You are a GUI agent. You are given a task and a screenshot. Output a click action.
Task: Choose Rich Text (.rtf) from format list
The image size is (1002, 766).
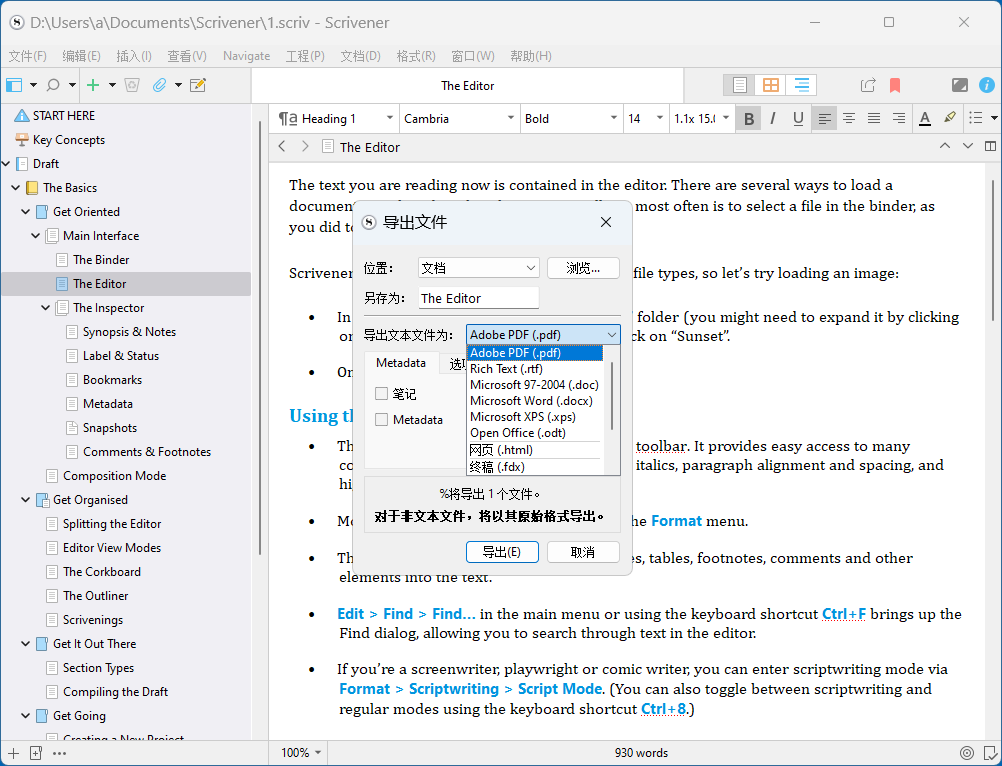535,369
